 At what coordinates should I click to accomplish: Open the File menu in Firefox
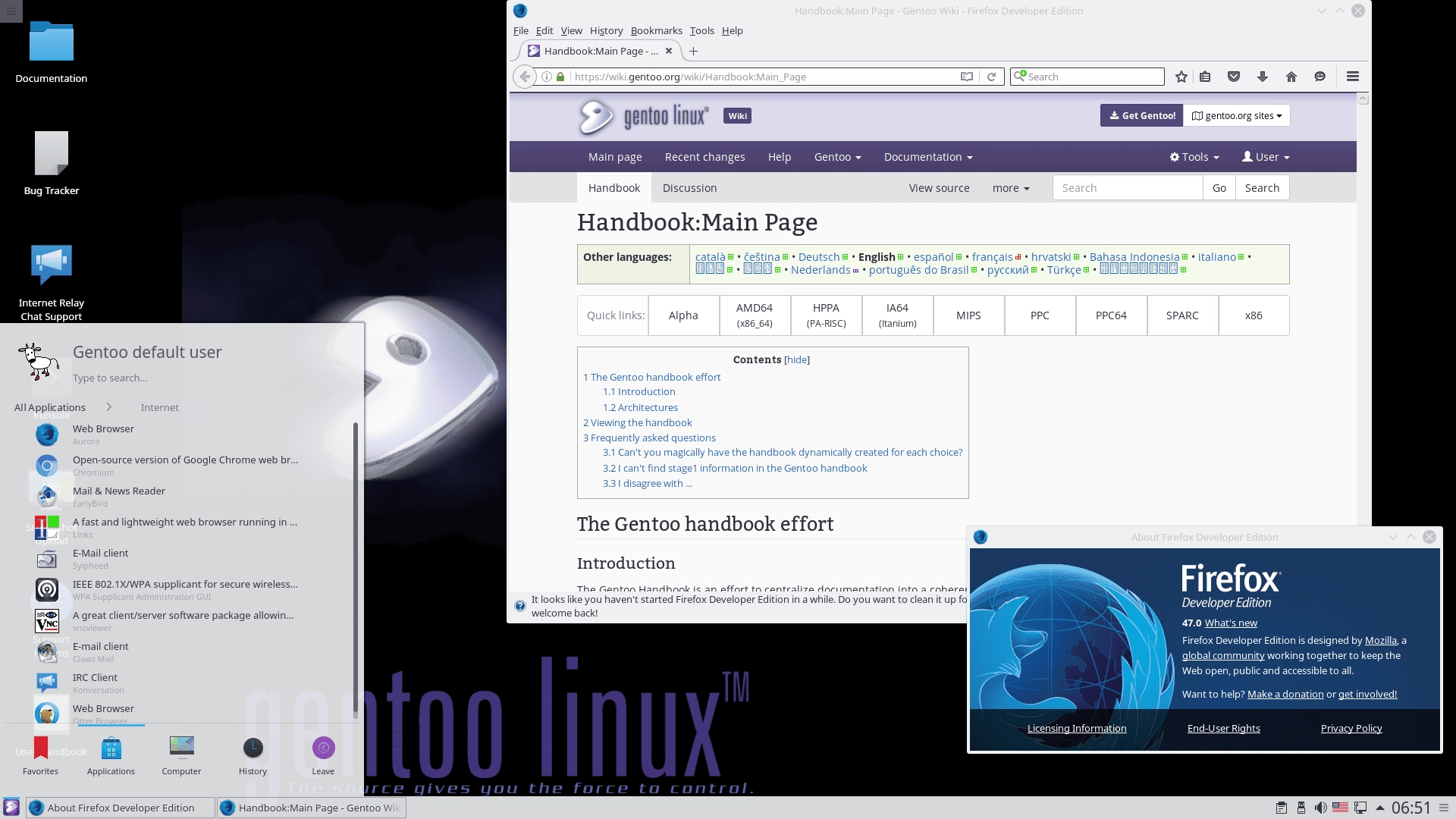point(520,30)
